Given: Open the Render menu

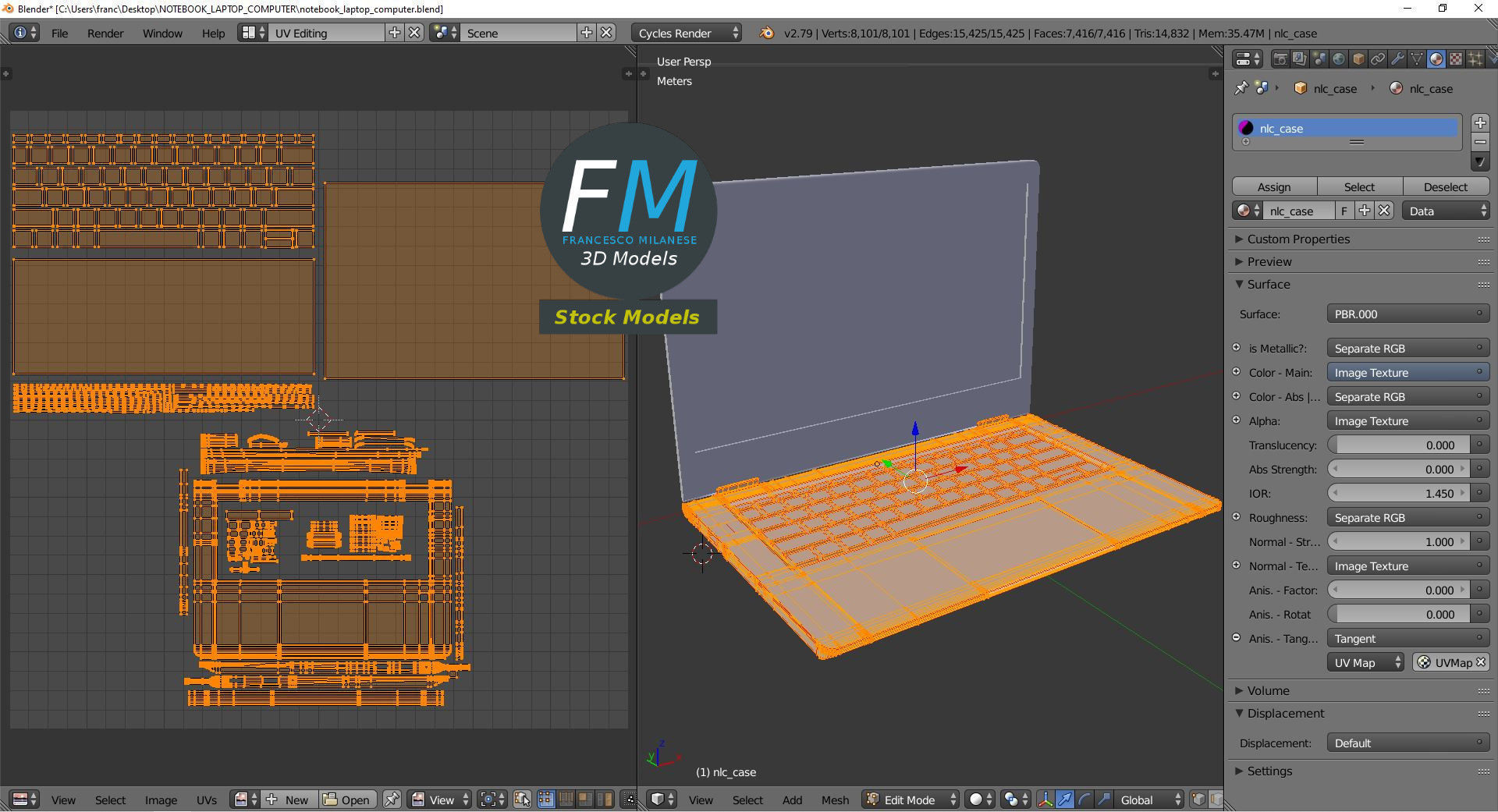Looking at the screenshot, I should click(105, 33).
